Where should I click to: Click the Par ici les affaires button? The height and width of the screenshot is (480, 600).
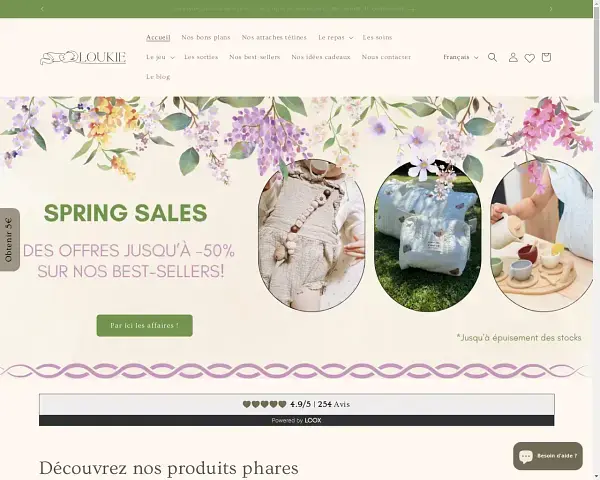(x=145, y=326)
